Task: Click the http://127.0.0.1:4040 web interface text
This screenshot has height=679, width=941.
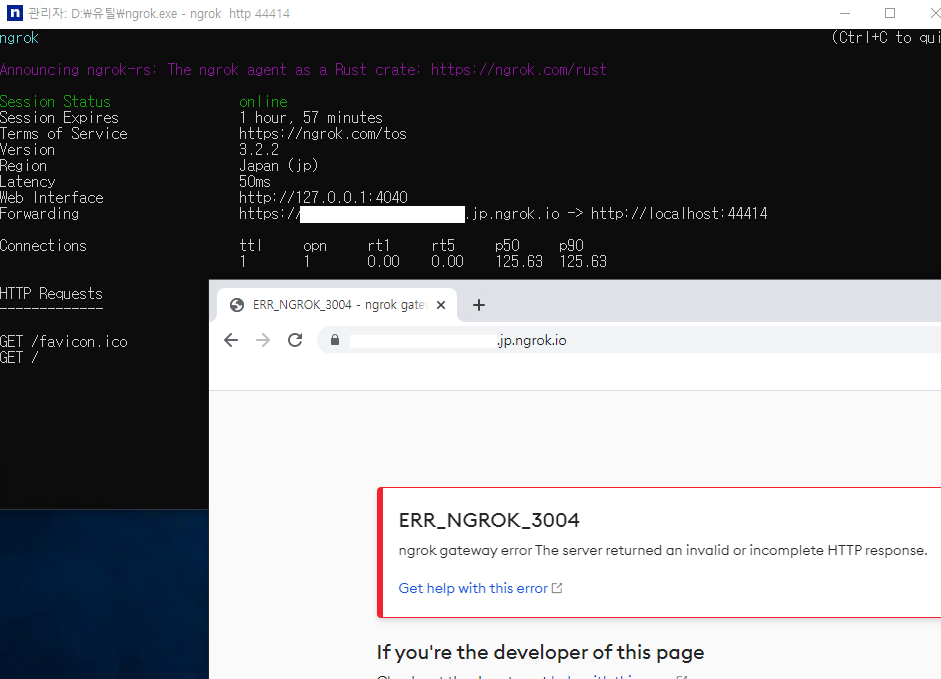Action: [x=323, y=198]
